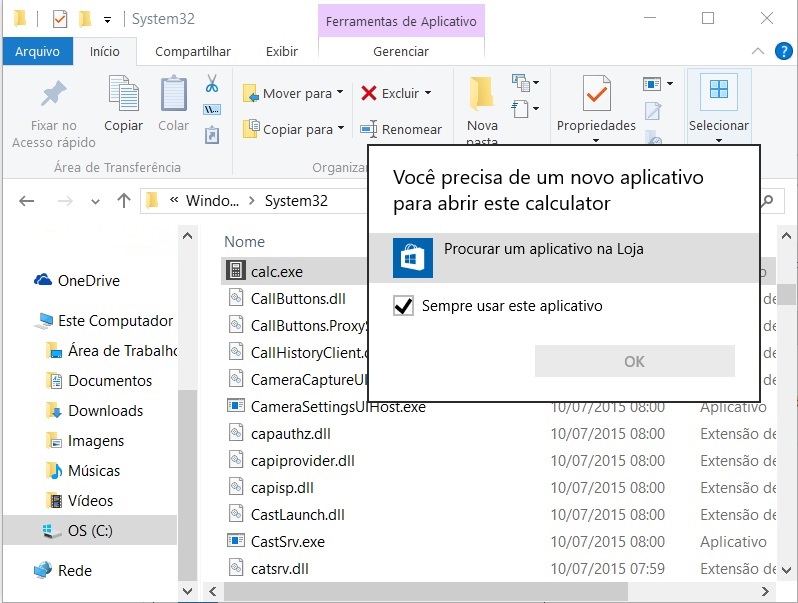The image size is (798, 603).
Task: Click the Rede network icon
Action: (43, 569)
